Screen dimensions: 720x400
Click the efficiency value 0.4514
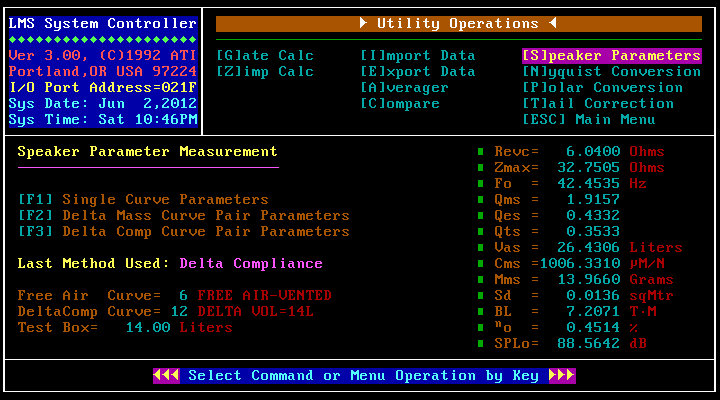pos(593,328)
